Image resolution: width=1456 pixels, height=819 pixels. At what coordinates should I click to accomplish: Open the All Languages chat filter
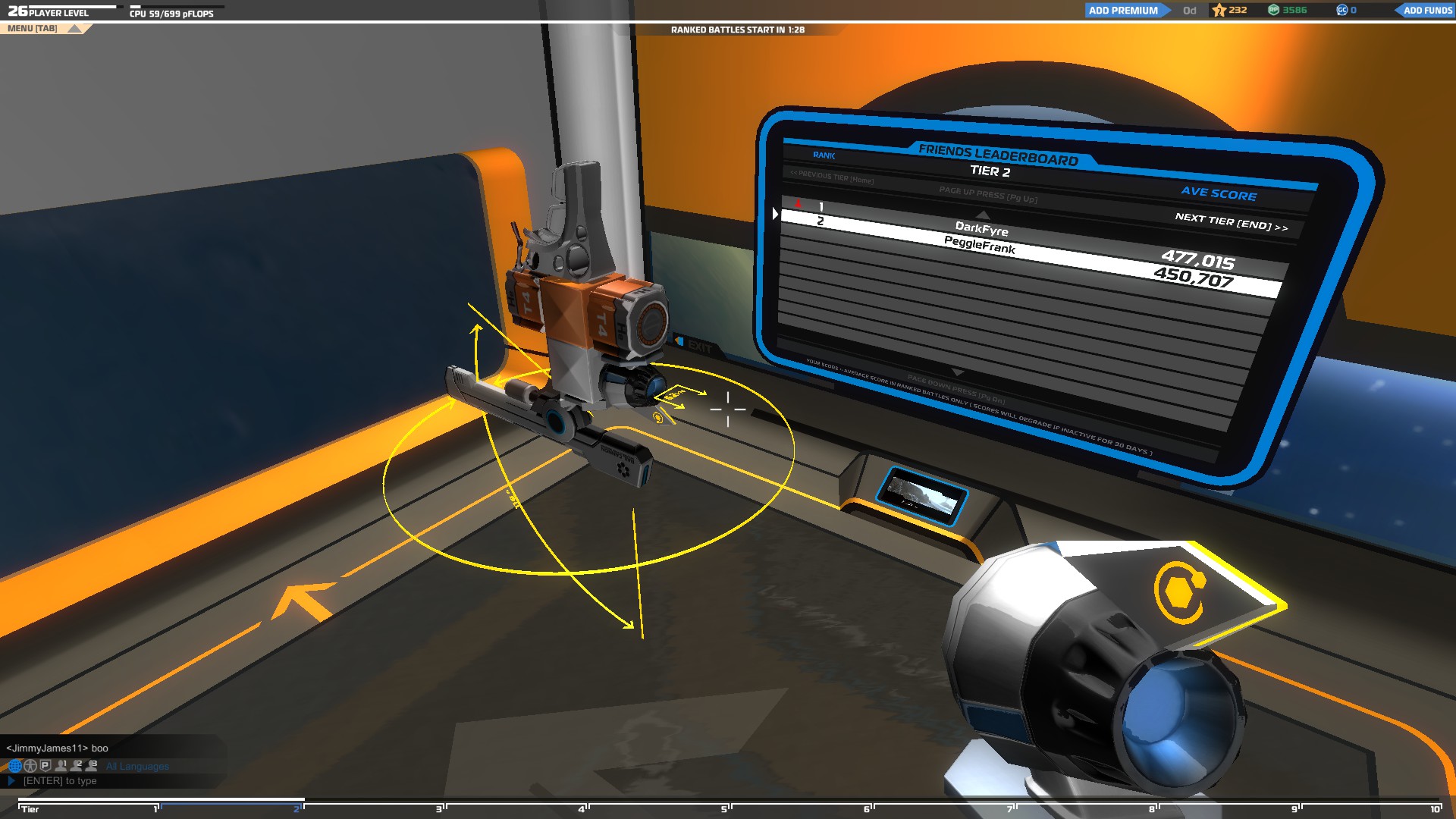(137, 767)
